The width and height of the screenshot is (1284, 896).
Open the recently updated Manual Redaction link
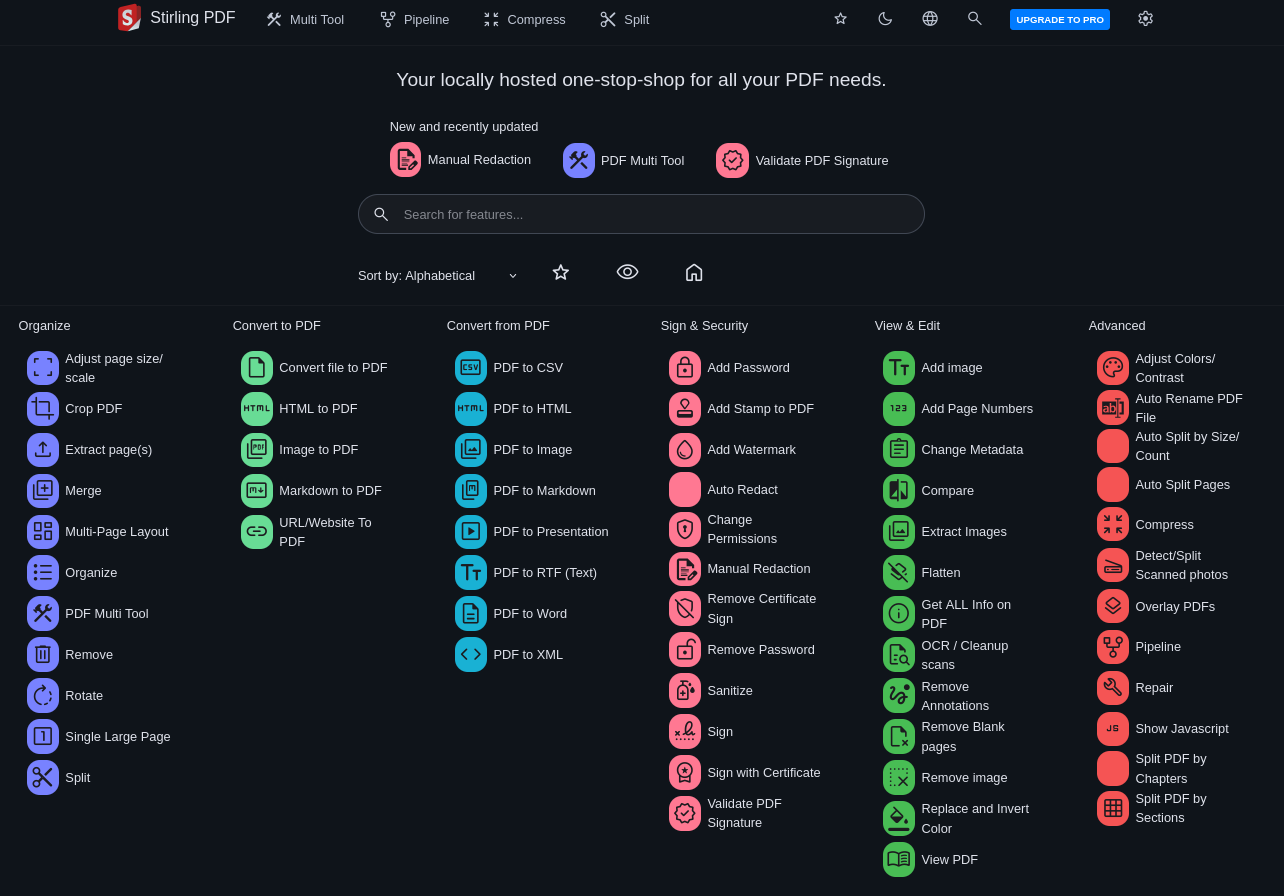tap(460, 160)
